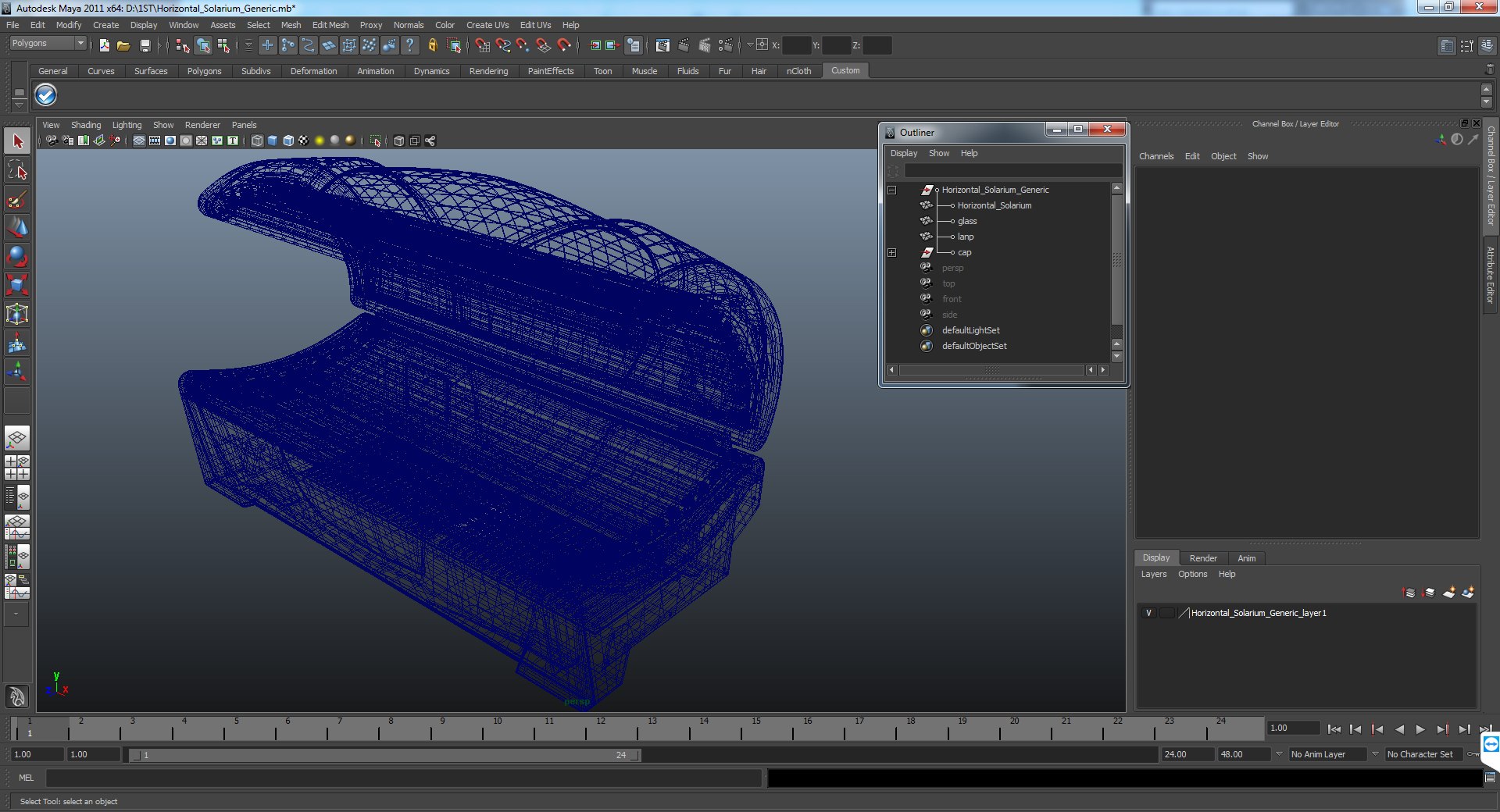
Task: Click the Select by object type icon
Action: pyautogui.click(x=203, y=45)
